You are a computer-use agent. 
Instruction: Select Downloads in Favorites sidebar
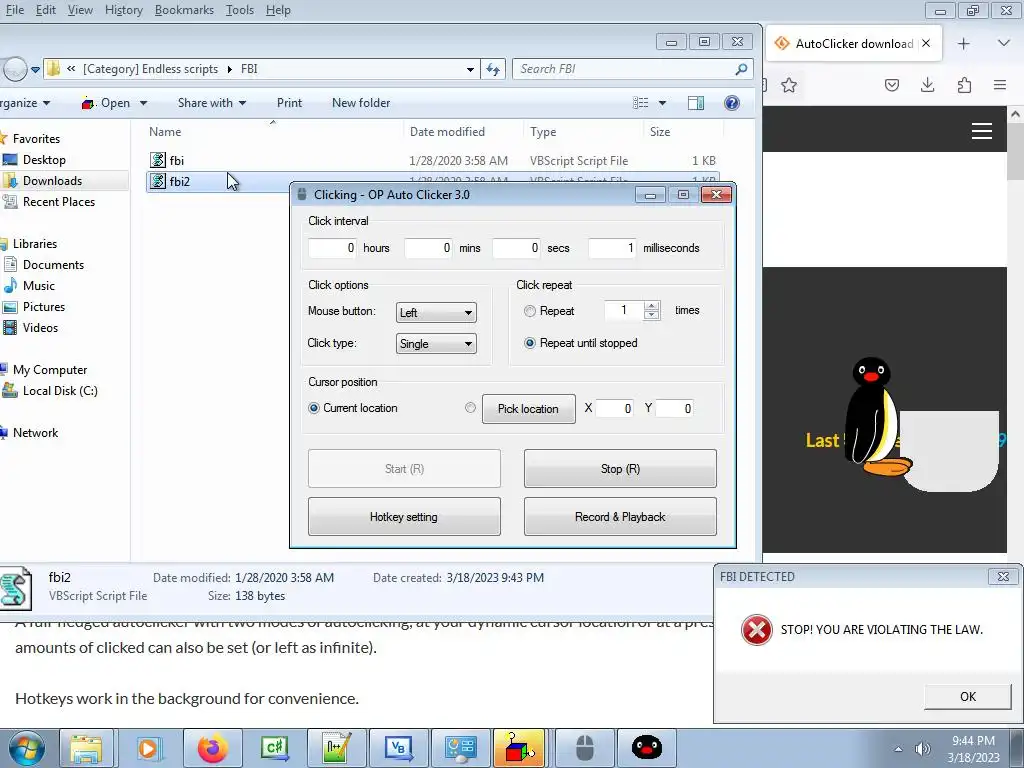pos(52,181)
